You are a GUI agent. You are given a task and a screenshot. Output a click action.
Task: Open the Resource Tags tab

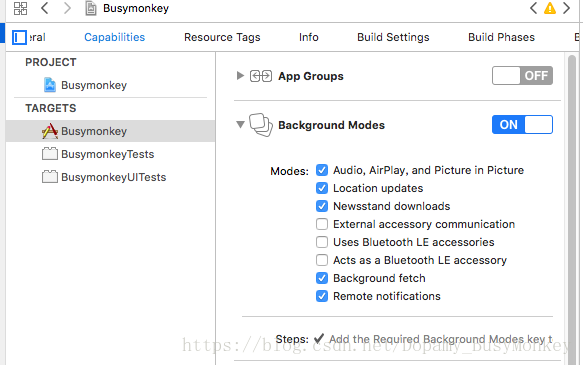pyautogui.click(x=222, y=37)
